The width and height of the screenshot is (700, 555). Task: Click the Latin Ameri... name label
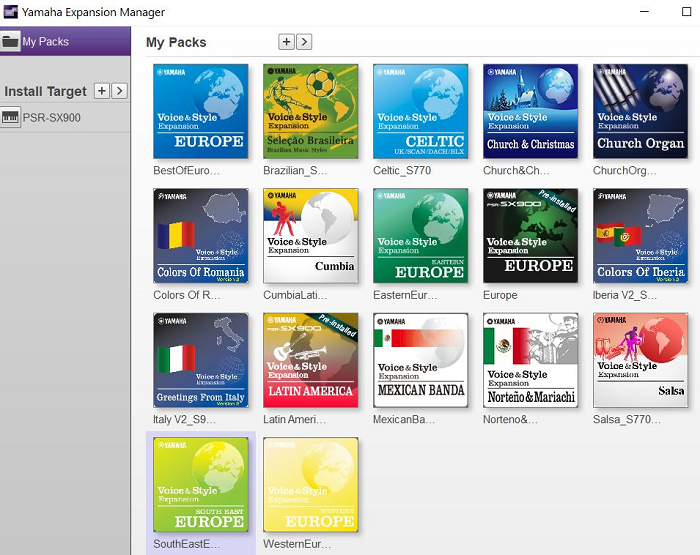295,420
